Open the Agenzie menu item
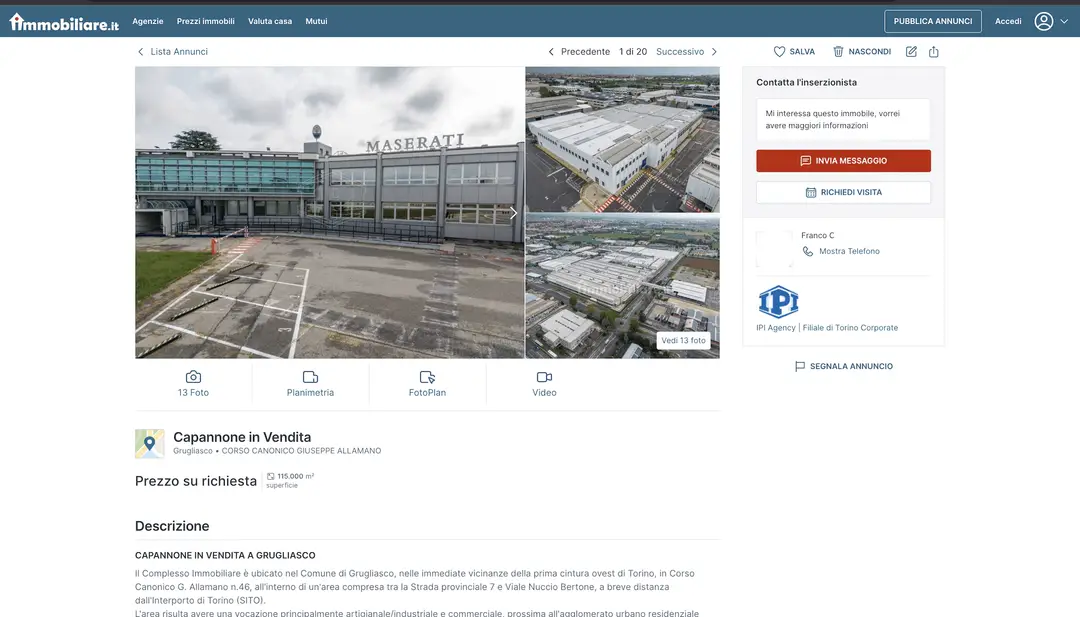The height and width of the screenshot is (617, 1080). (147, 21)
